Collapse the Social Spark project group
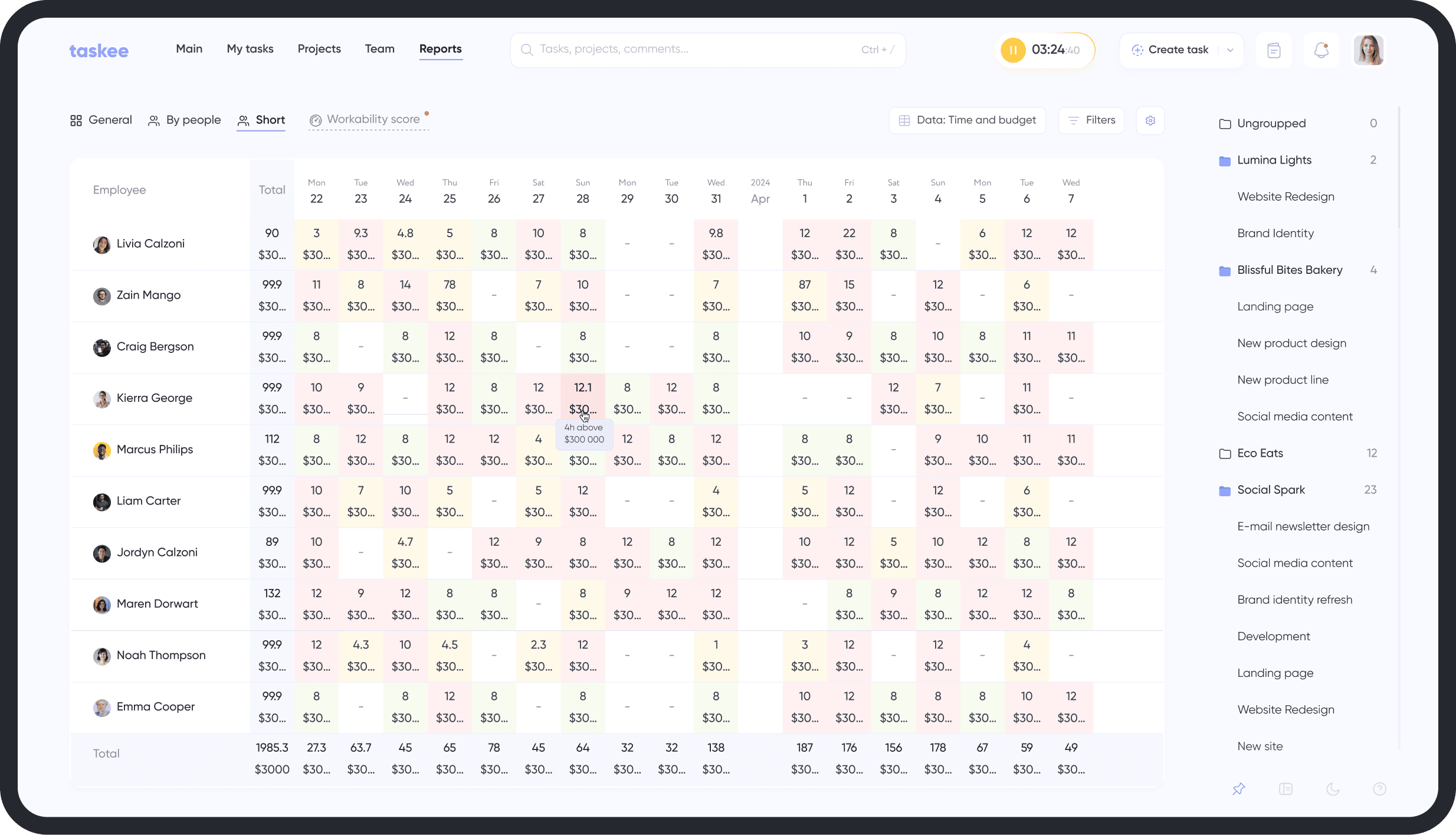 1225,490
